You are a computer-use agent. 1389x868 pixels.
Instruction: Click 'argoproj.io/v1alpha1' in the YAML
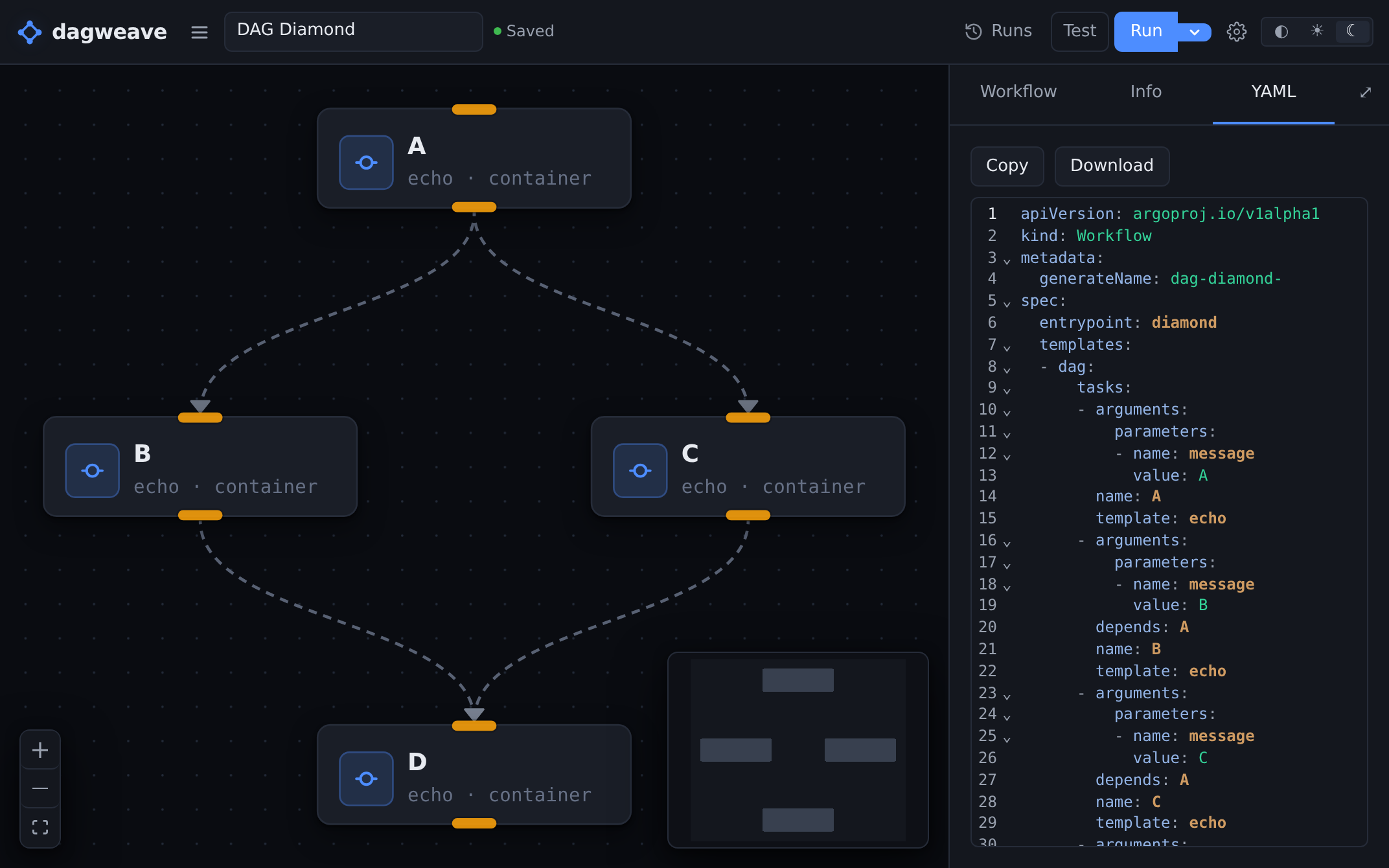coord(1226,214)
